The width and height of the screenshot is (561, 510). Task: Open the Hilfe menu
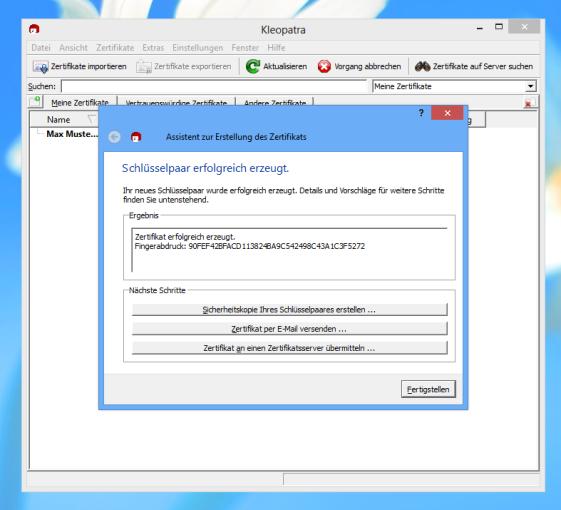276,48
